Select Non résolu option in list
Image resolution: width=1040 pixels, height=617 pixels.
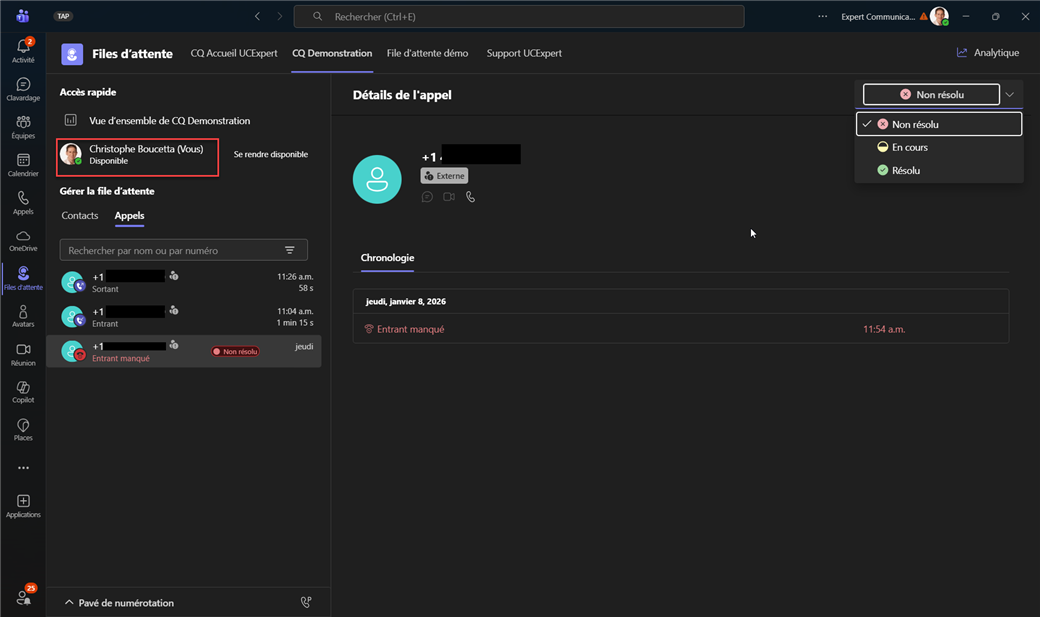[914, 124]
